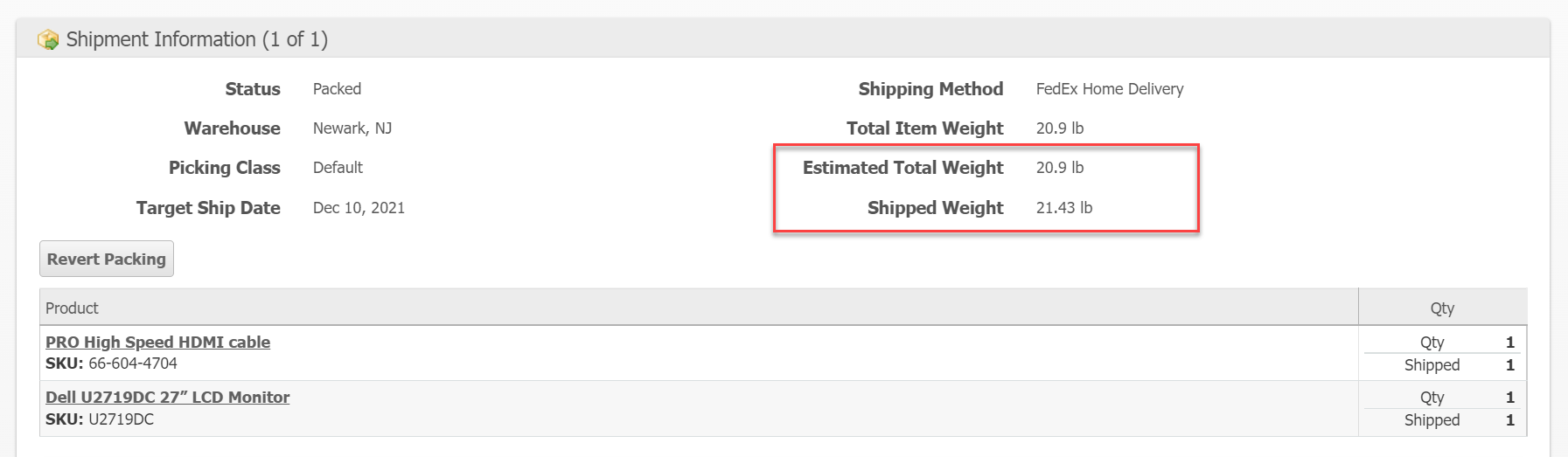This screenshot has width=1568, height=457.
Task: Click the Shipped quantity for the HDMI cable
Action: (1509, 365)
